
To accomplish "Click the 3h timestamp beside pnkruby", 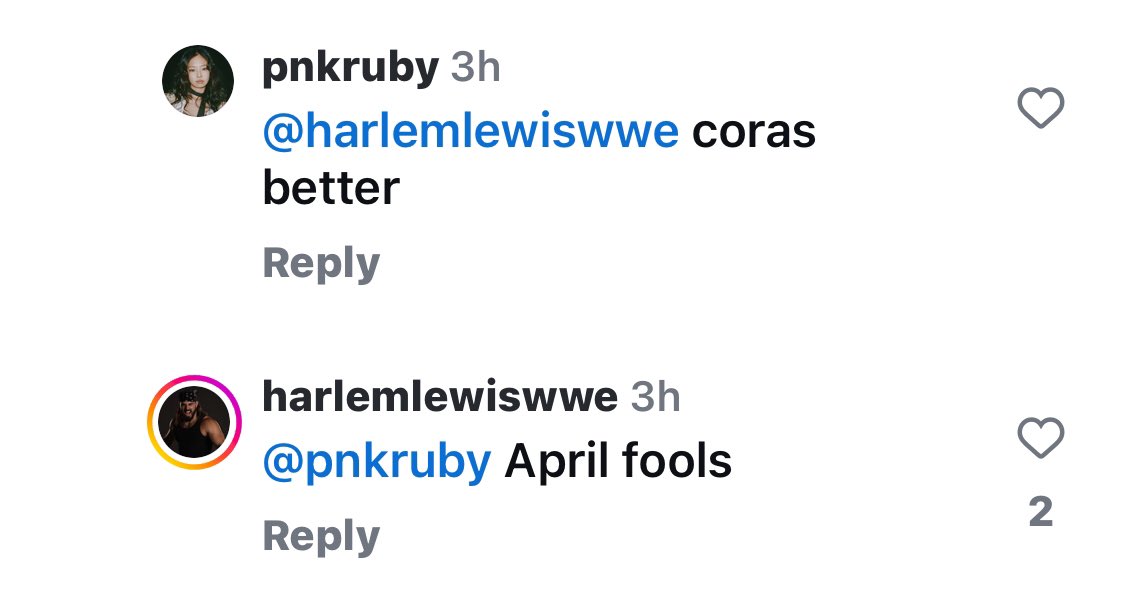I will pos(476,68).
